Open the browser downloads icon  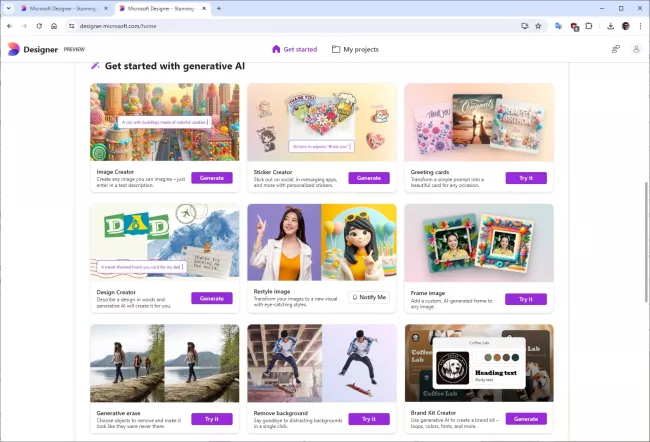click(x=610, y=25)
